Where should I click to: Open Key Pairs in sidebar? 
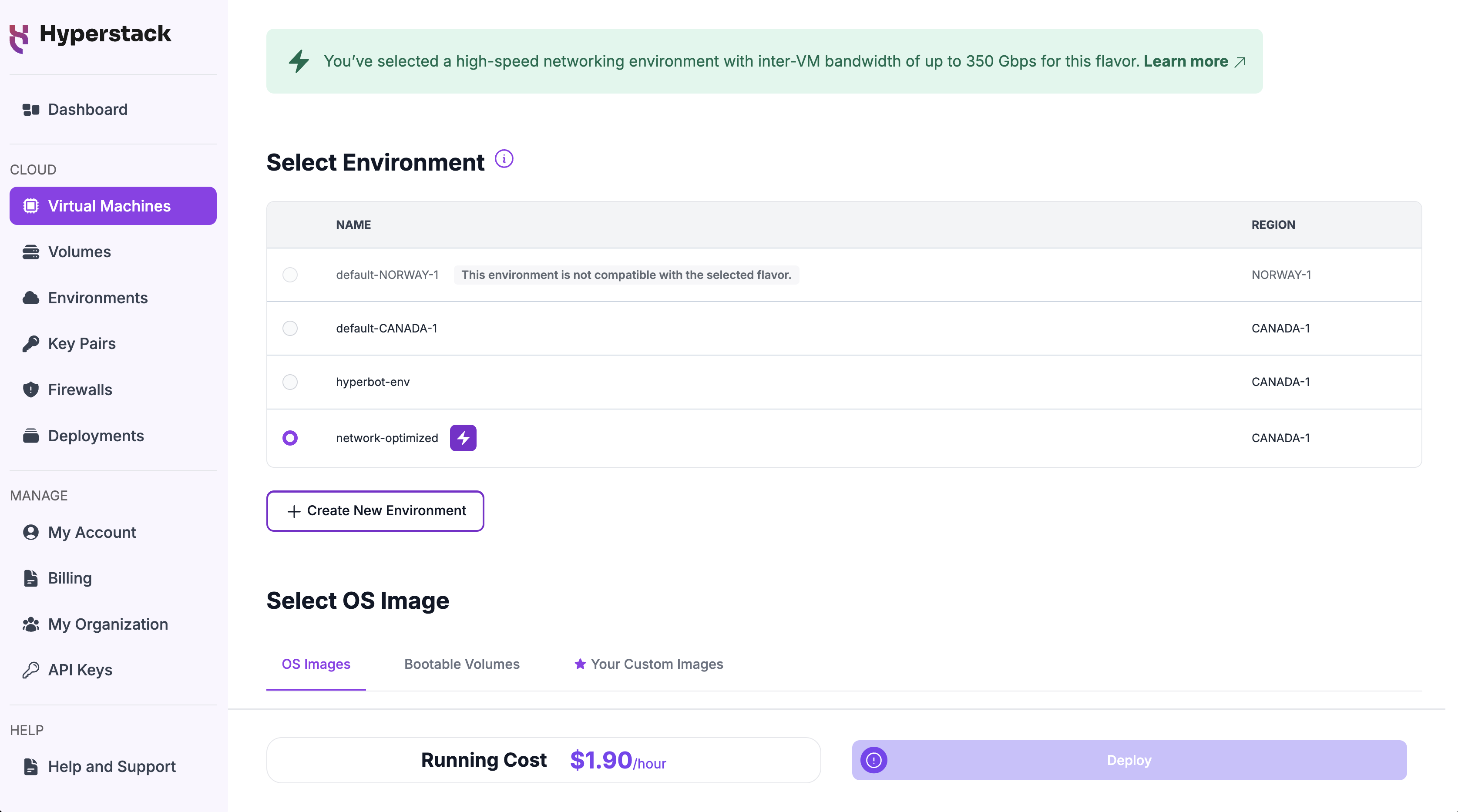(x=81, y=343)
